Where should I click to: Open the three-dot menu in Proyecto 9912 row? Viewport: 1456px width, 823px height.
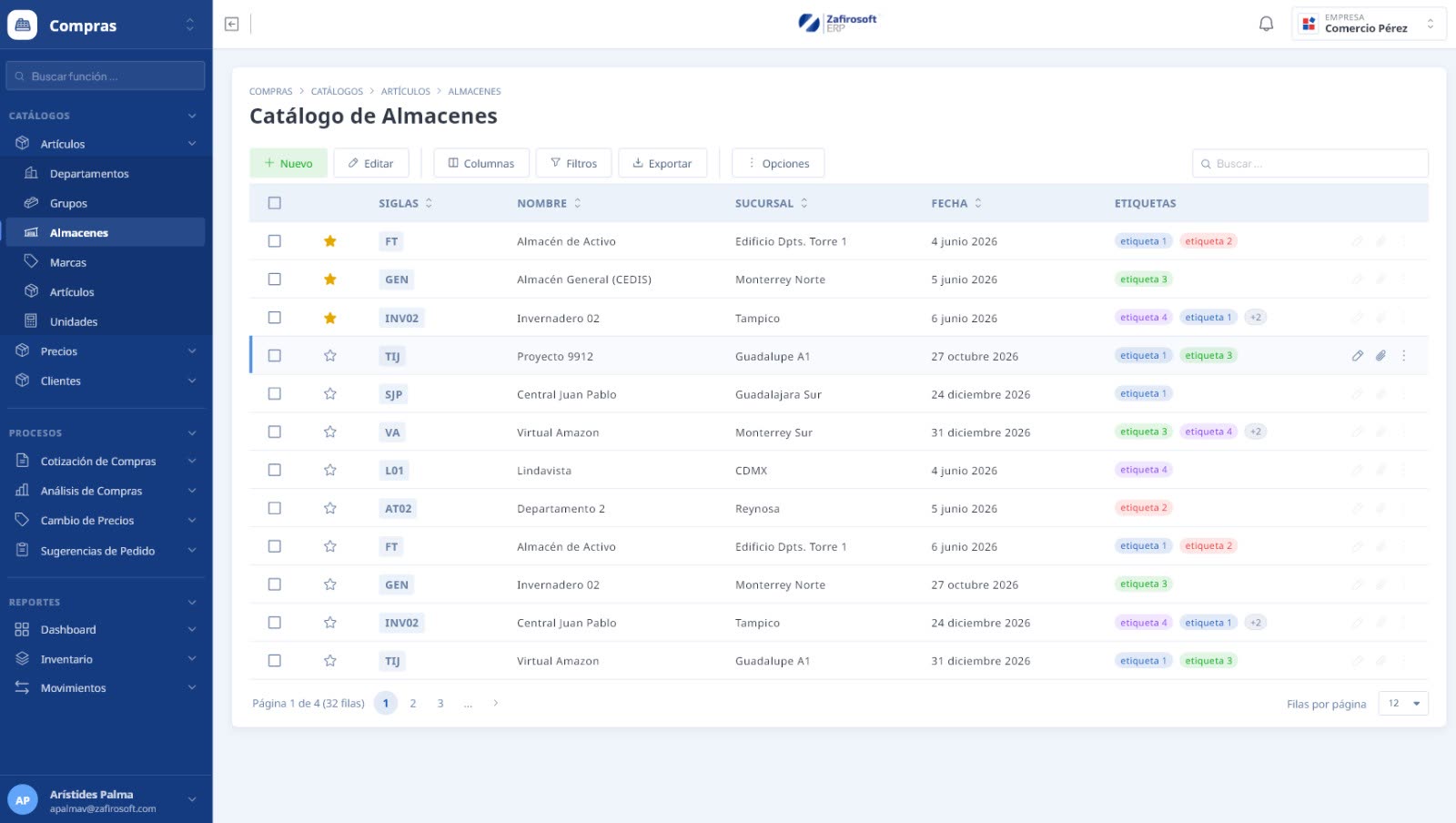coord(1404,356)
